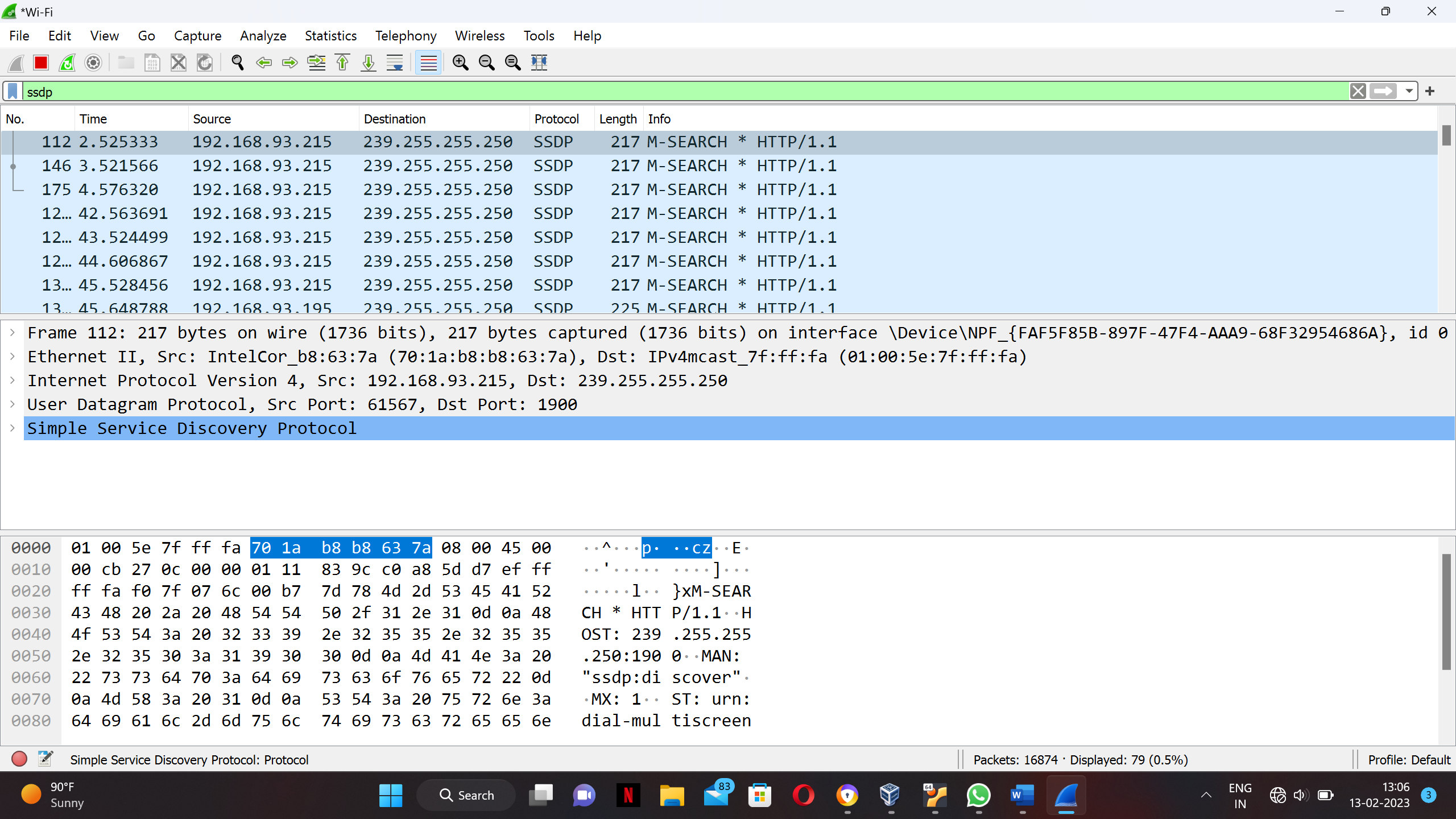Add a filter button using the plus sign
1456x819 pixels.
click(1430, 91)
